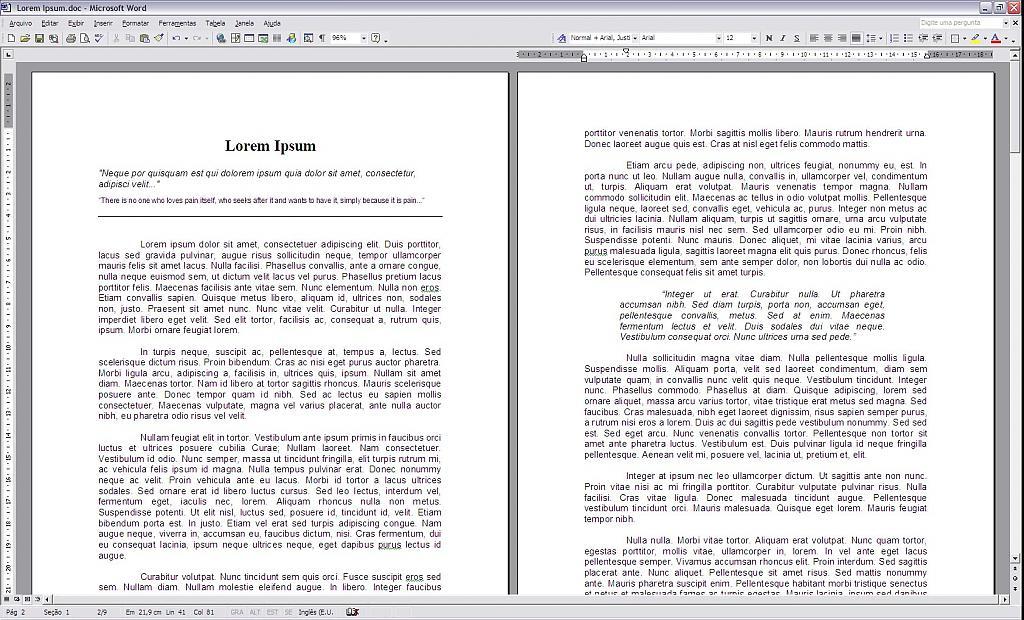1024x620 pixels.
Task: Open the Inserir menu
Action: point(103,24)
